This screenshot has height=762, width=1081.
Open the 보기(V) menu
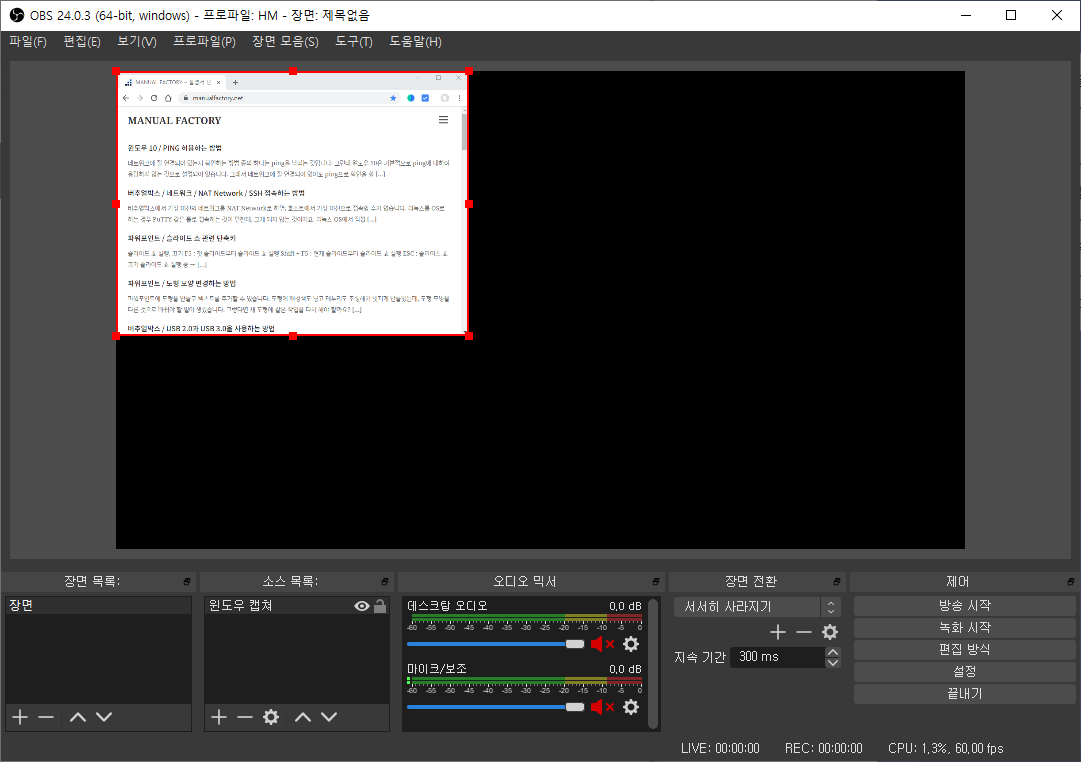(x=137, y=41)
